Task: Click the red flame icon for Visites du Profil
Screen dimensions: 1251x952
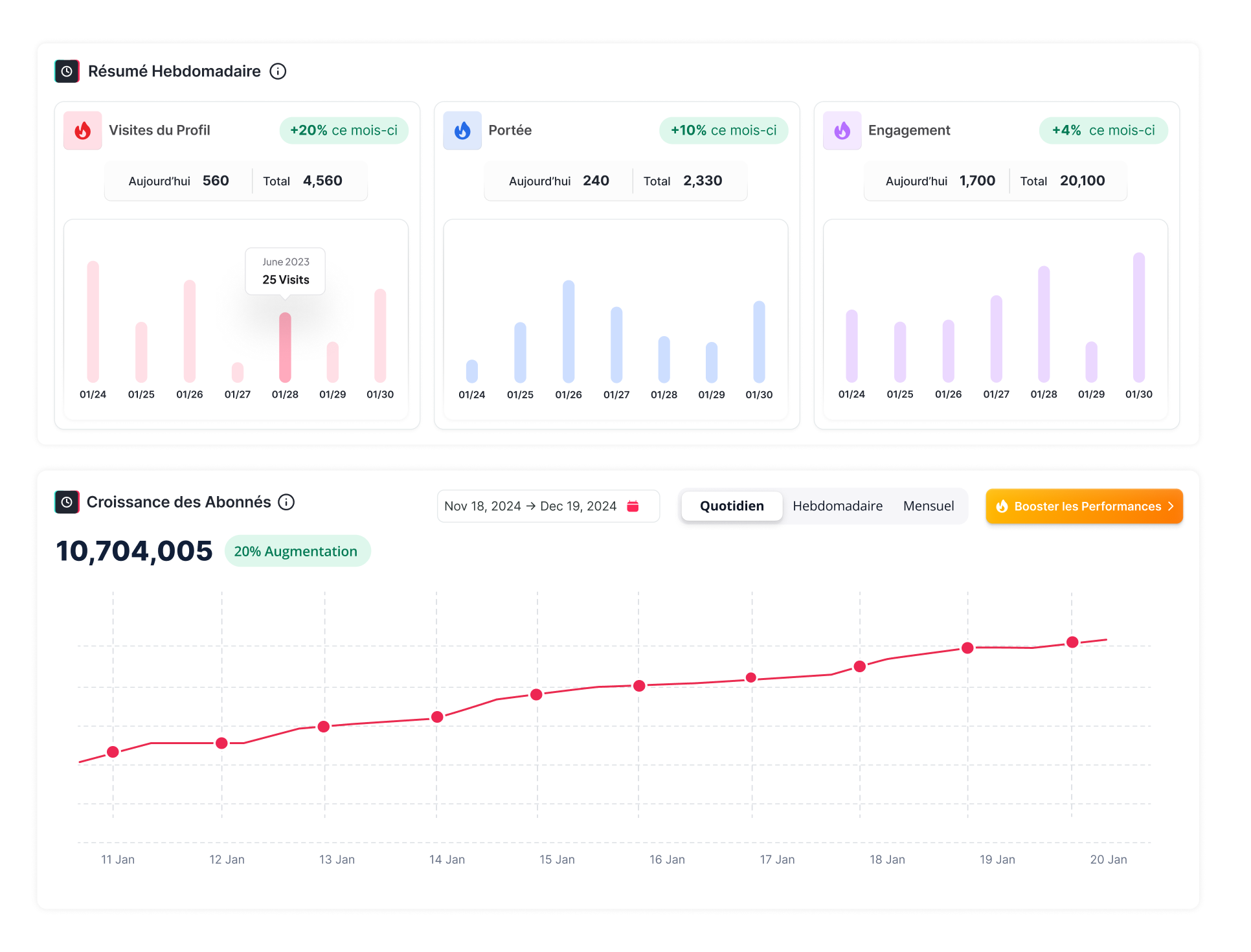Action: click(x=83, y=131)
